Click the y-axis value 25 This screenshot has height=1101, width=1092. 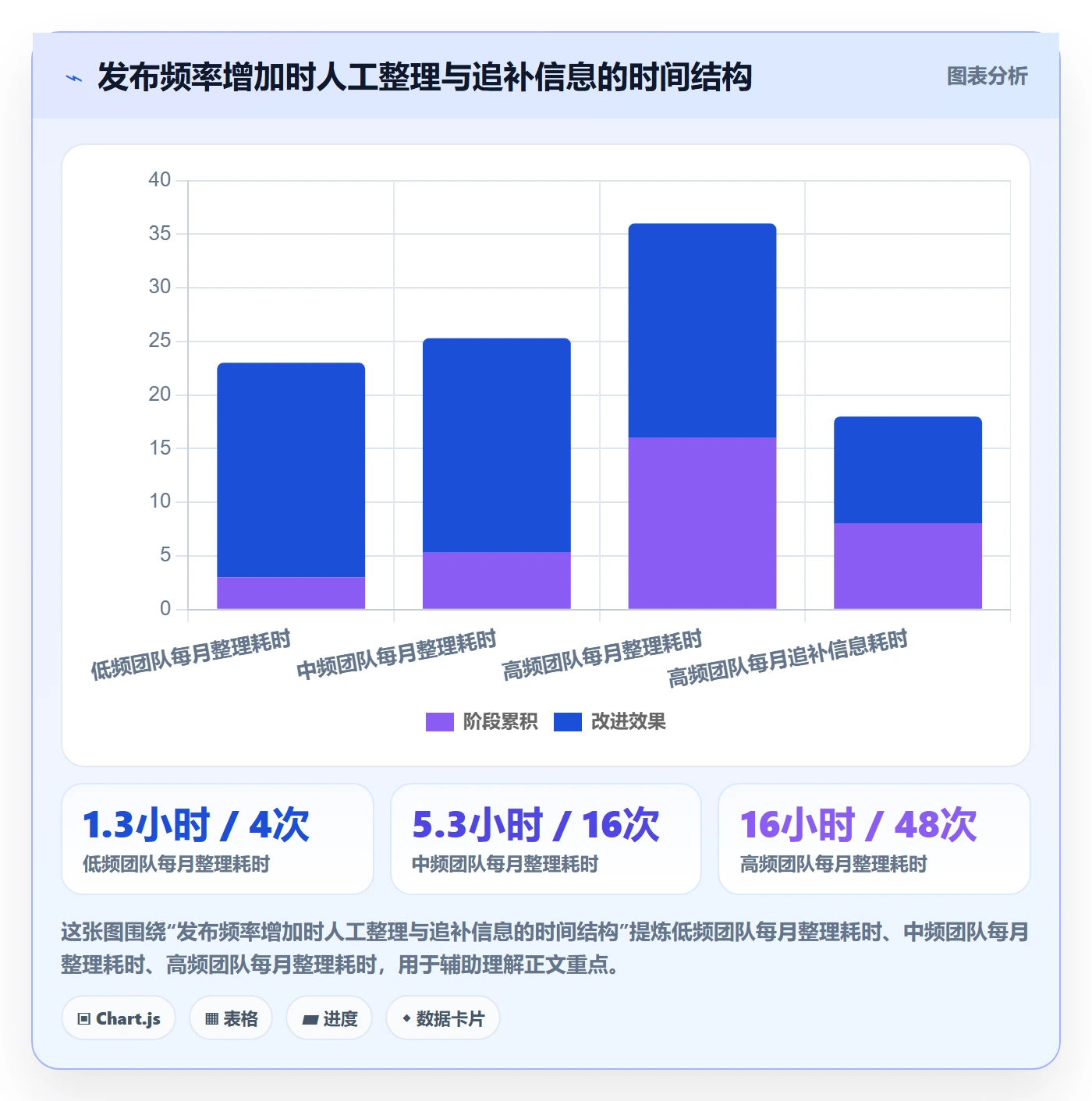tap(160, 341)
